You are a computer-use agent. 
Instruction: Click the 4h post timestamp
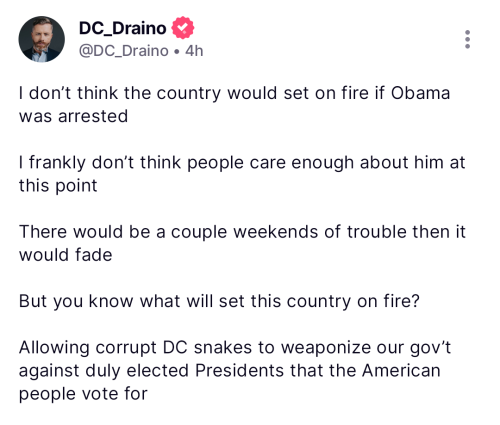[x=194, y=51]
